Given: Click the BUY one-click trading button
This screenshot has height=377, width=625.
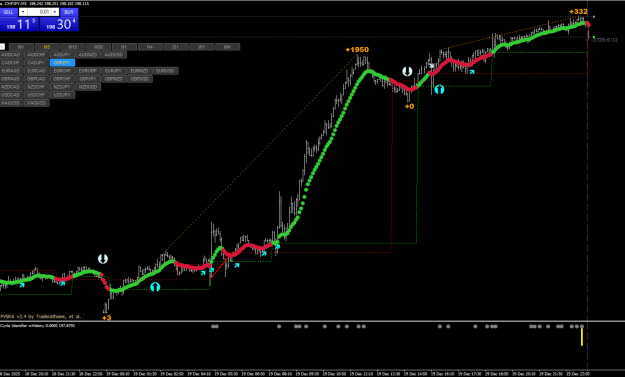Looking at the screenshot, I should (x=69, y=12).
